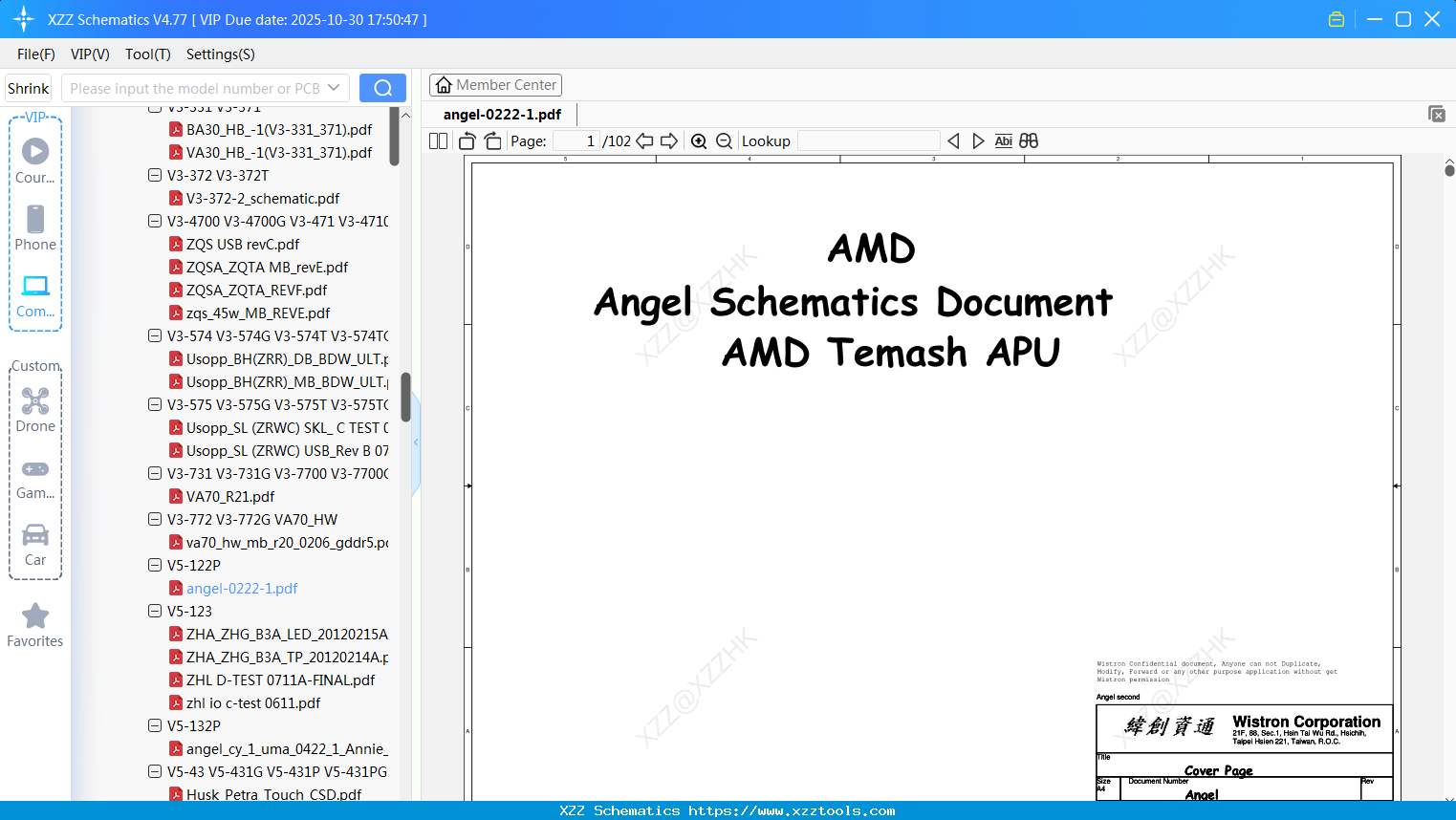This screenshot has height=820, width=1456.
Task: Click the page number field
Action: tap(576, 140)
